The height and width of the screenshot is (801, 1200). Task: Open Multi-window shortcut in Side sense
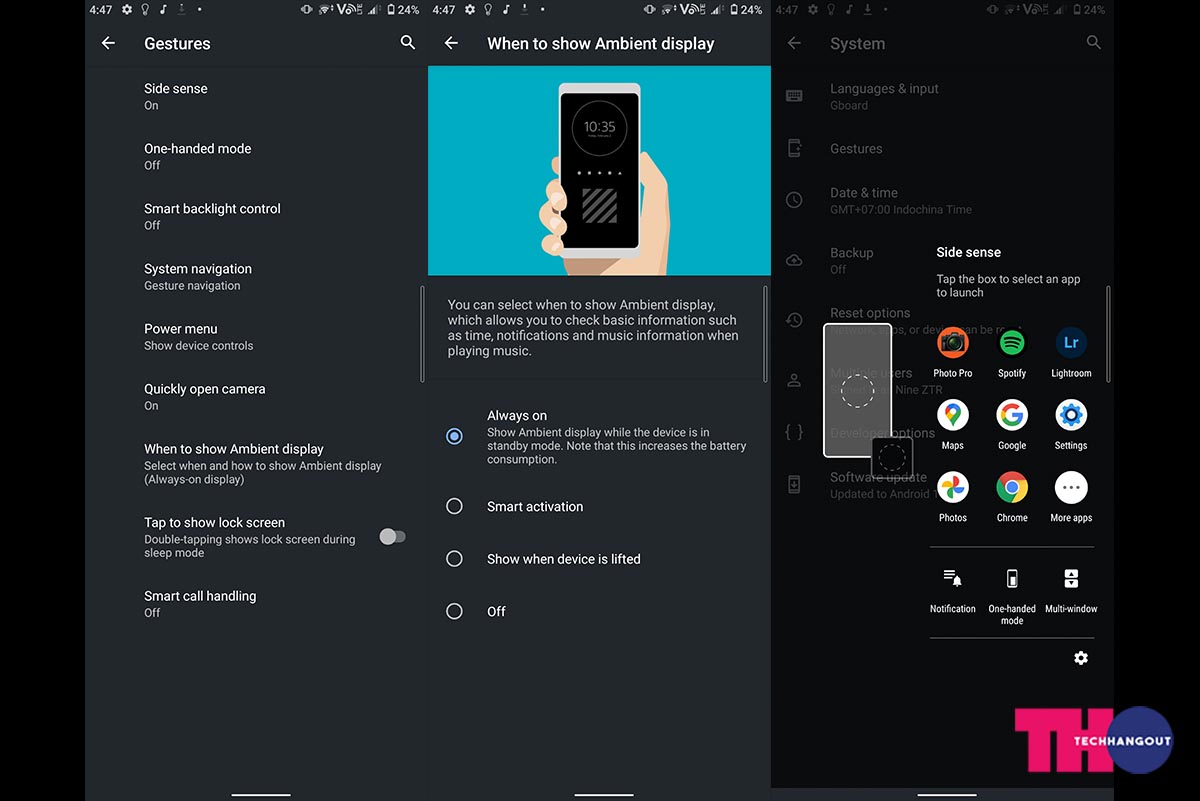click(1071, 590)
